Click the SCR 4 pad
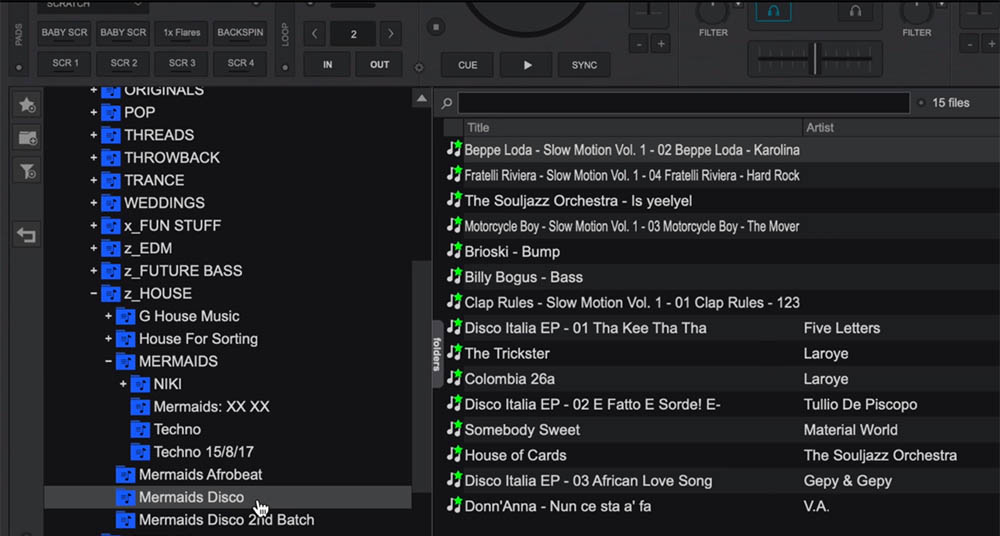Screen dimensions: 1000x536 pyautogui.click(x=240, y=64)
